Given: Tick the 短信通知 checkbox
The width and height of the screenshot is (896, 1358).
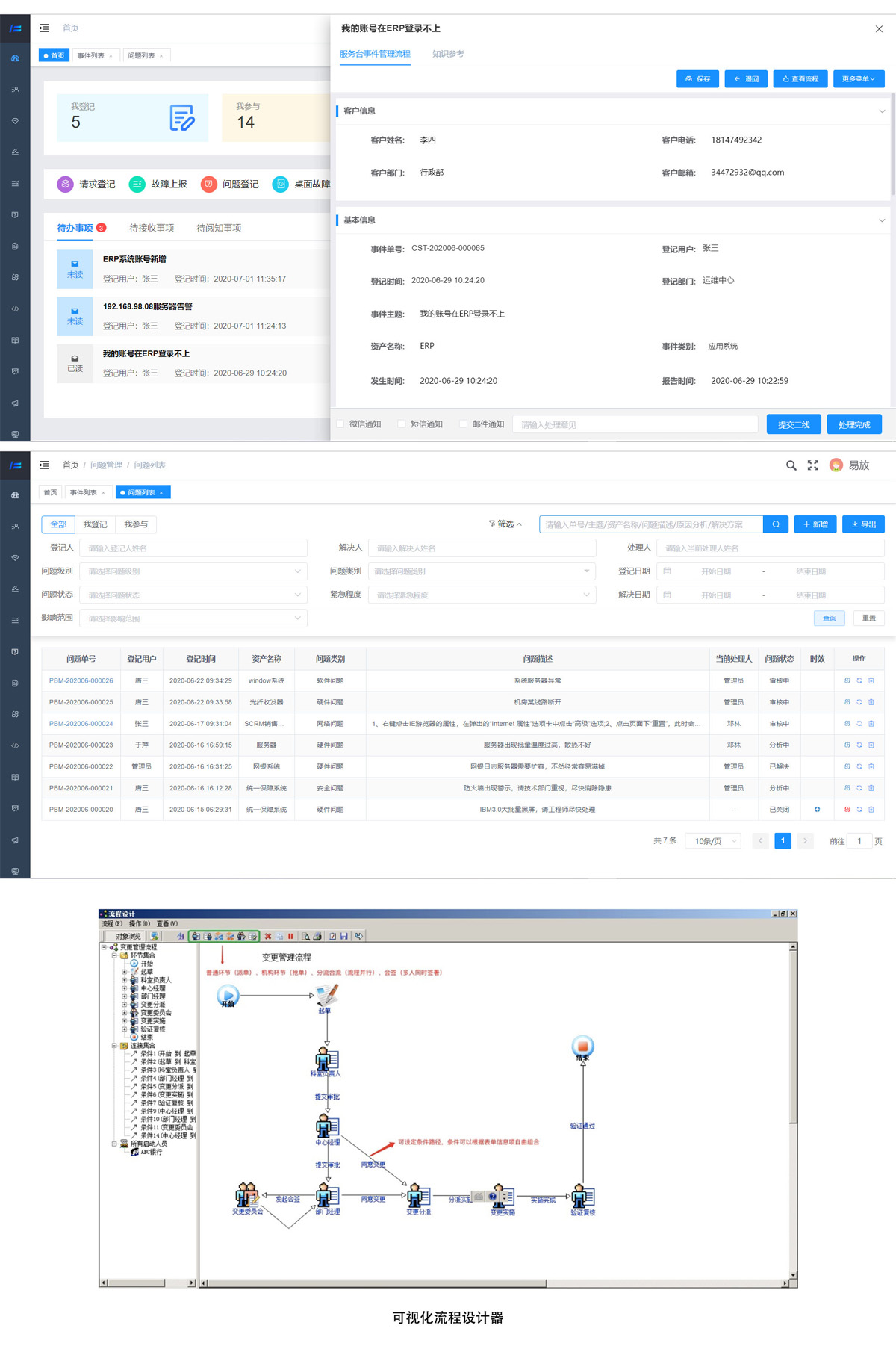Looking at the screenshot, I should (402, 424).
